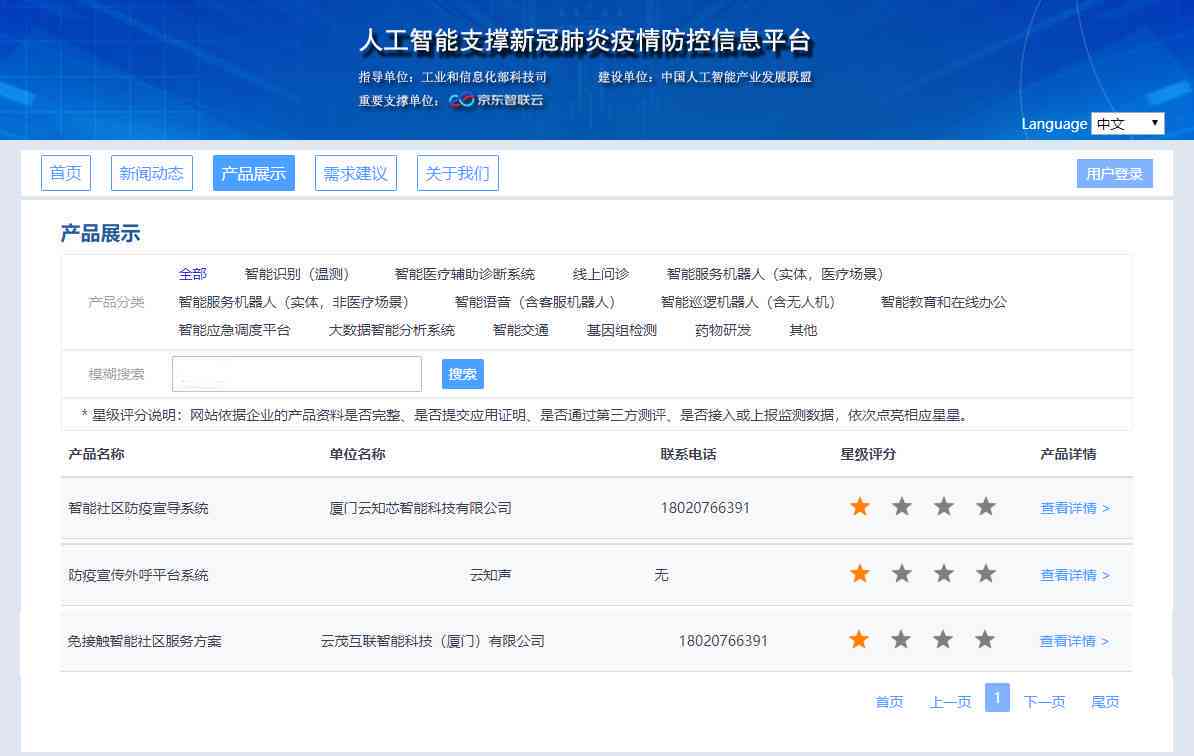Screen dimensions: 1194x756
Task: Click the 星级评分 column header
Action: (x=868, y=455)
